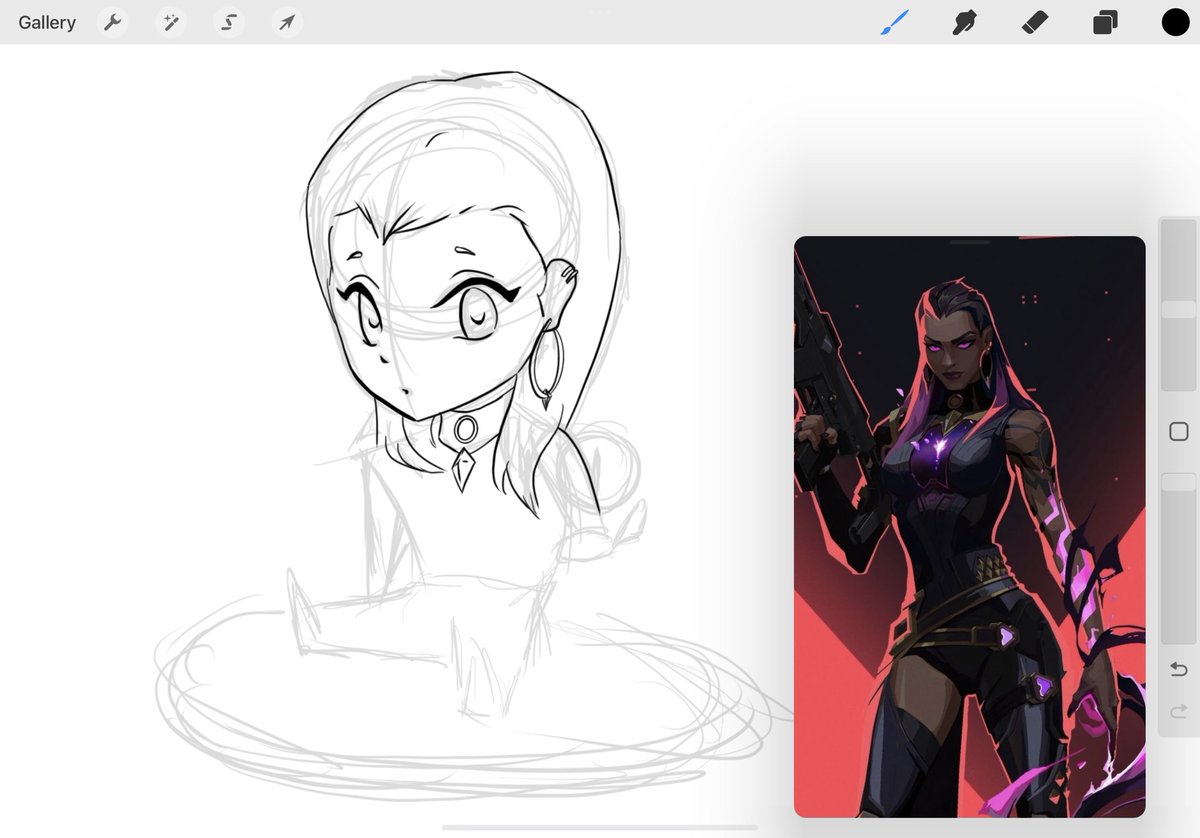Tap the reference image window
Viewport: 1200px width, 838px height.
969,527
